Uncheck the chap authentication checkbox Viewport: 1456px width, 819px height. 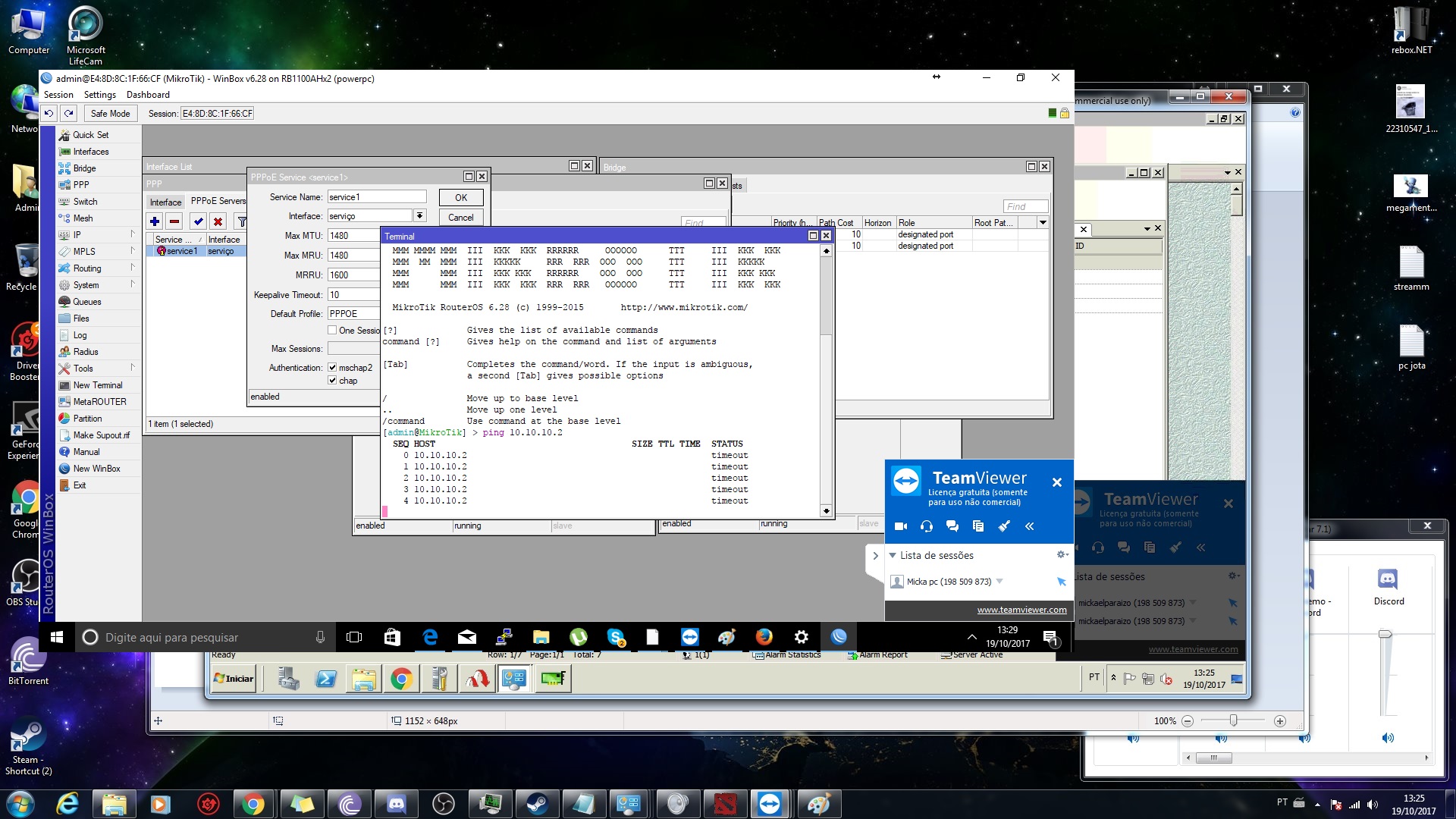click(332, 381)
